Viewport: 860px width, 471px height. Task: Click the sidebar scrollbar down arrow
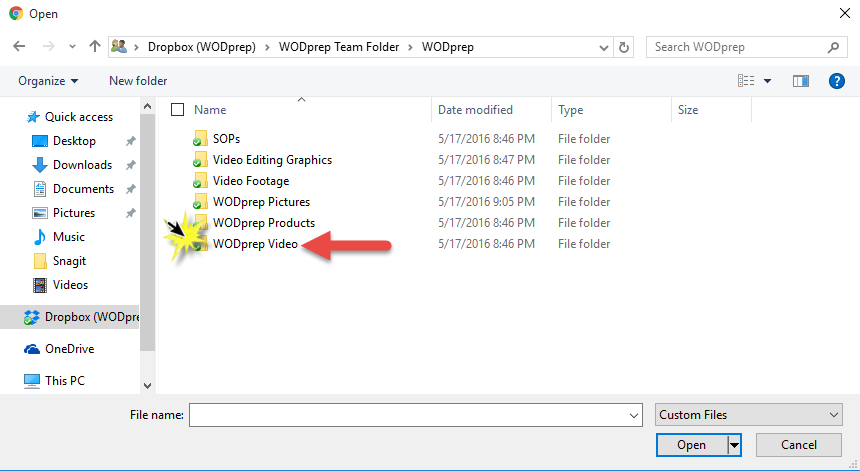point(147,385)
